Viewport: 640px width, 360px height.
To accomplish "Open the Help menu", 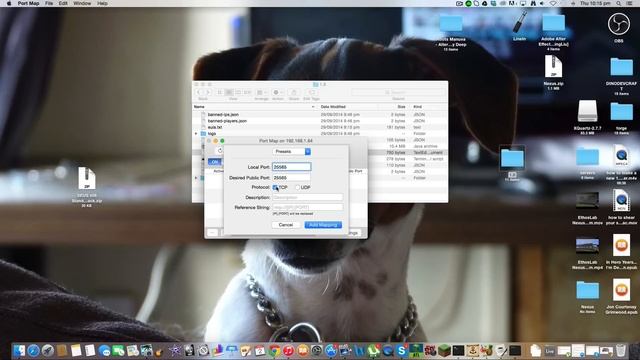I will [102, 3].
